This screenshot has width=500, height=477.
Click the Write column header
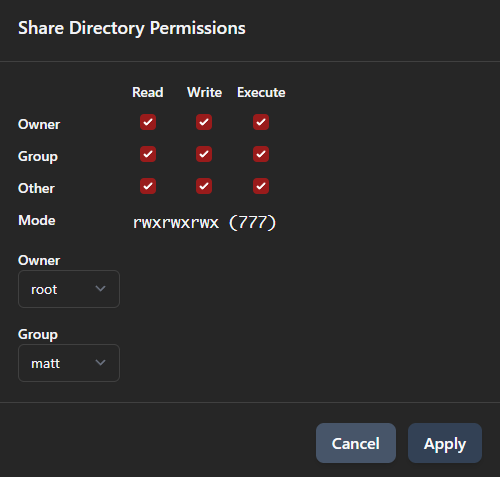pos(204,92)
